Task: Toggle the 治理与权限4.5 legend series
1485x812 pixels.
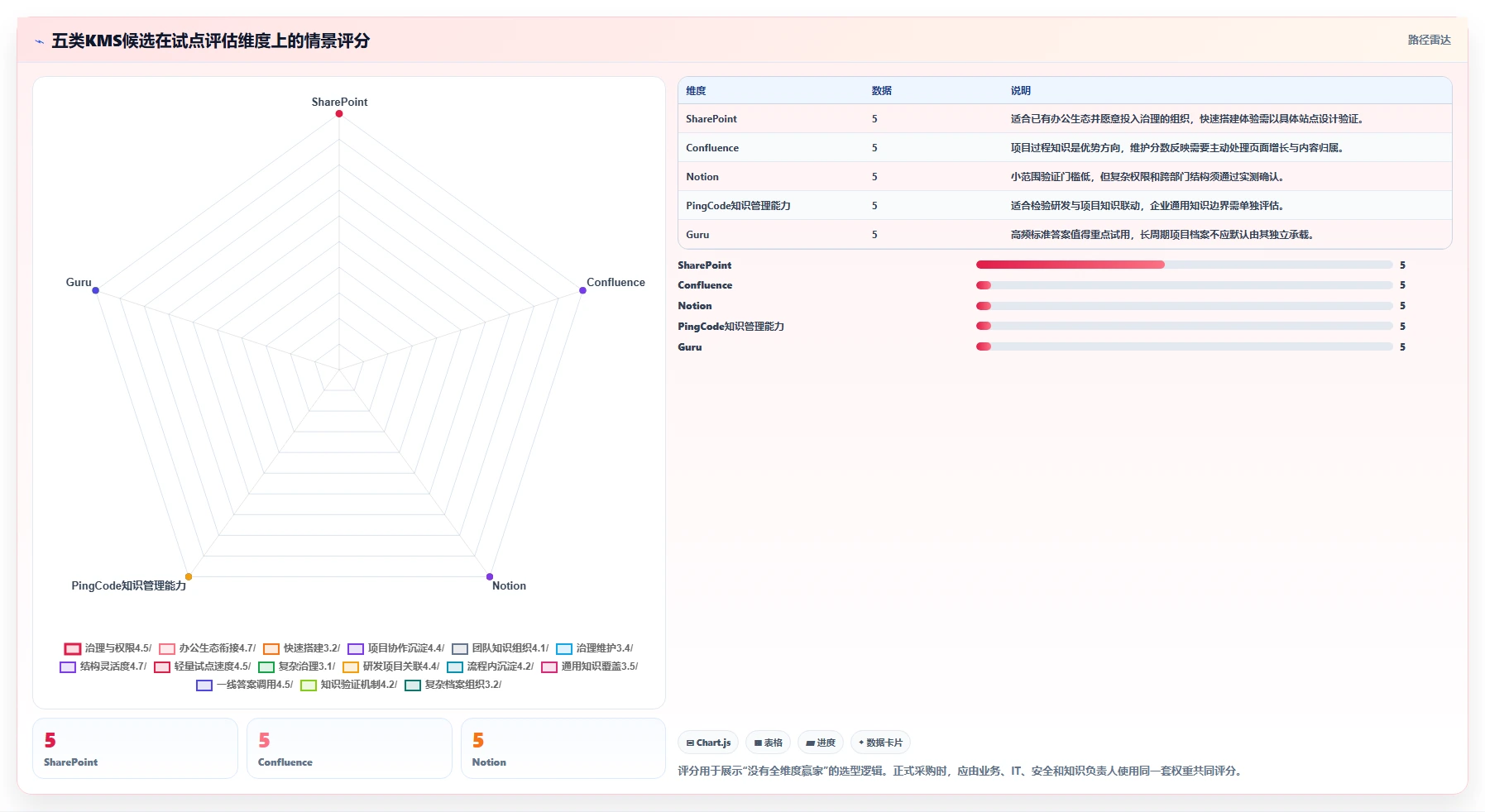Action: [108, 648]
